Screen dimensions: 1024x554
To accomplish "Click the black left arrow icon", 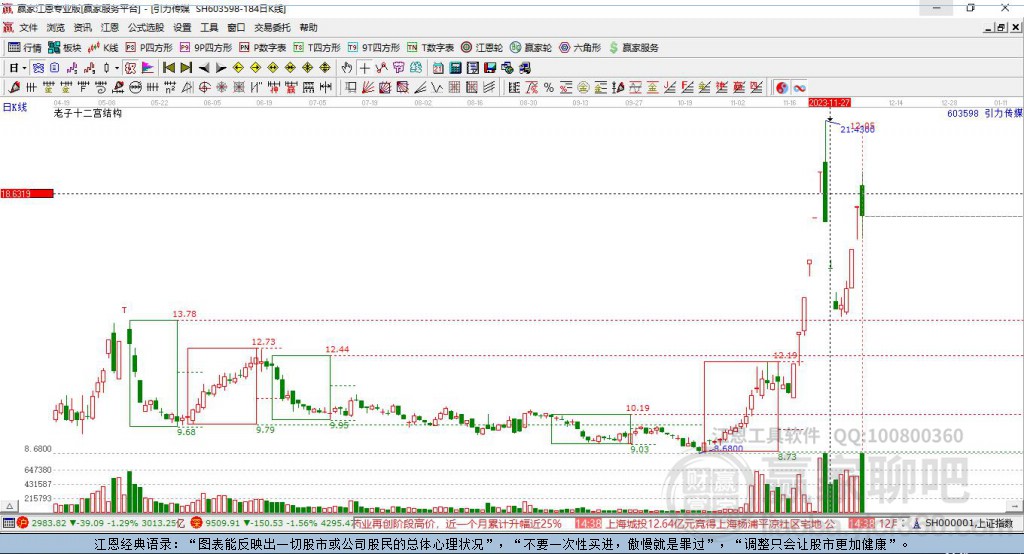I will pos(204,67).
